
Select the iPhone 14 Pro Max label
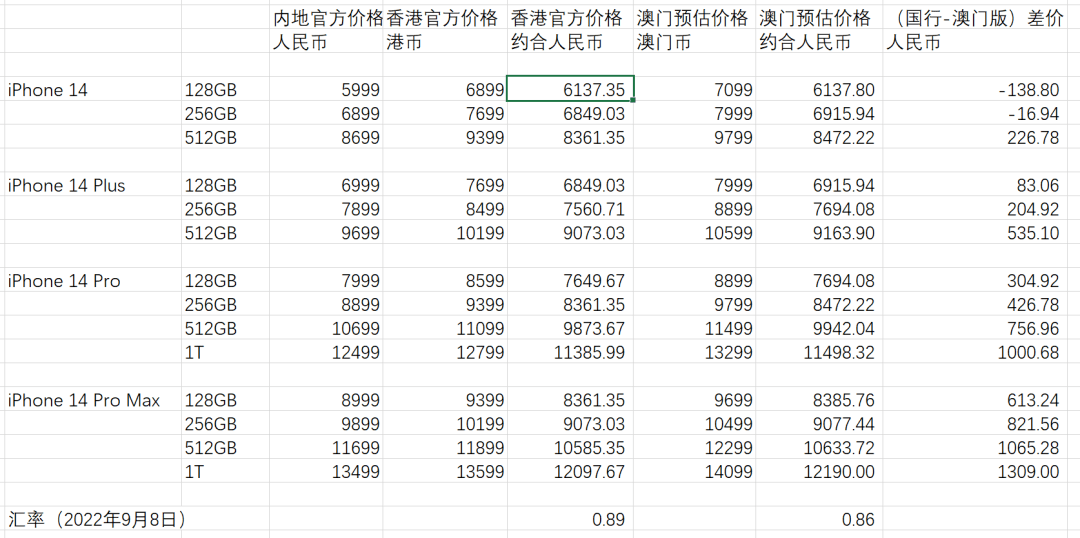[83, 400]
